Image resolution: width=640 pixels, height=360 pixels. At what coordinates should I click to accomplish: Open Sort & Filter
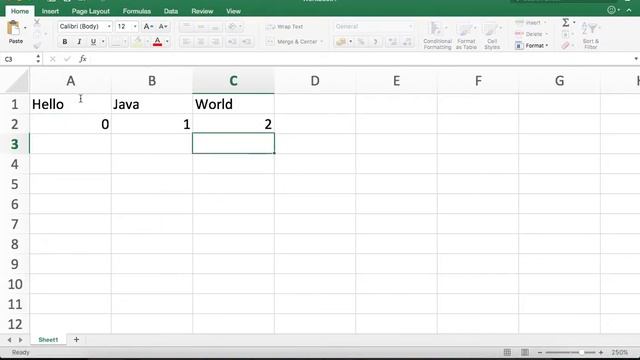[x=591, y=35]
